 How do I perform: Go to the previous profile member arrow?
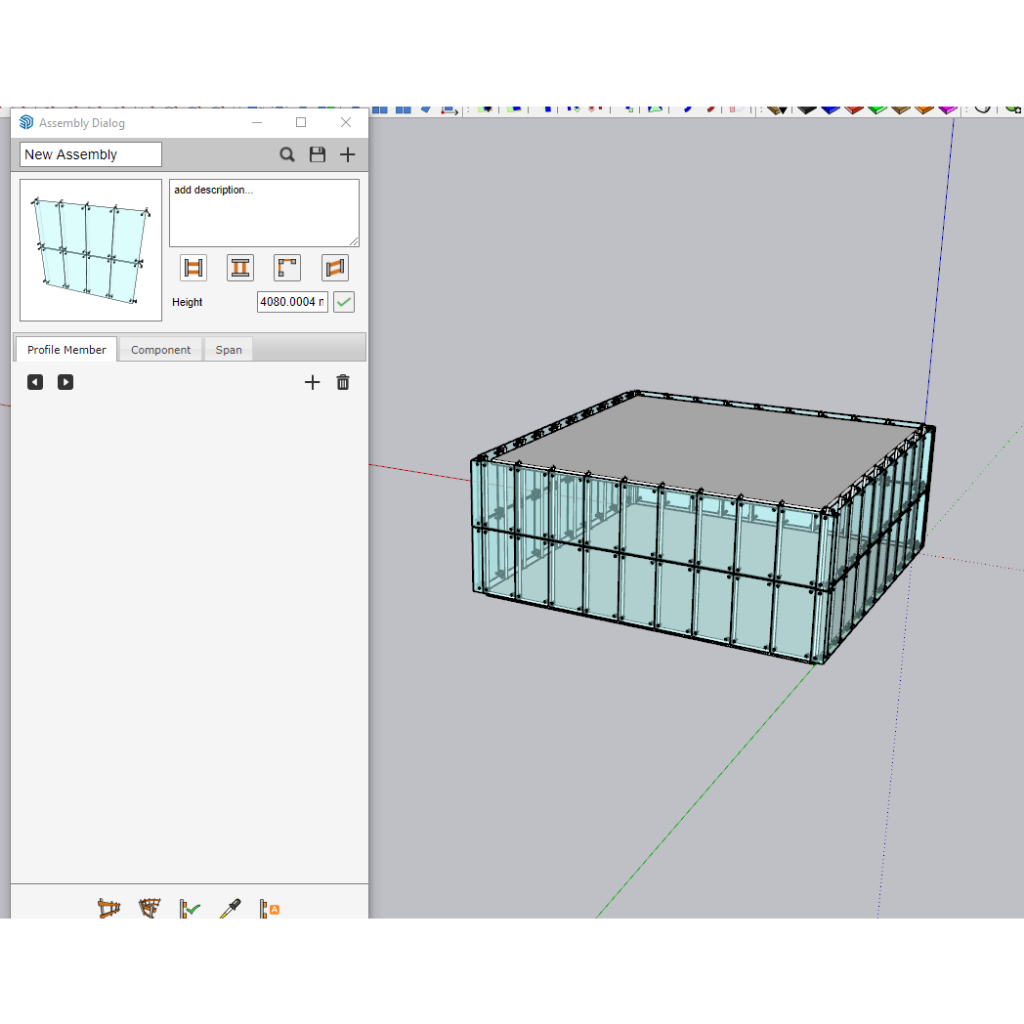pyautogui.click(x=35, y=382)
